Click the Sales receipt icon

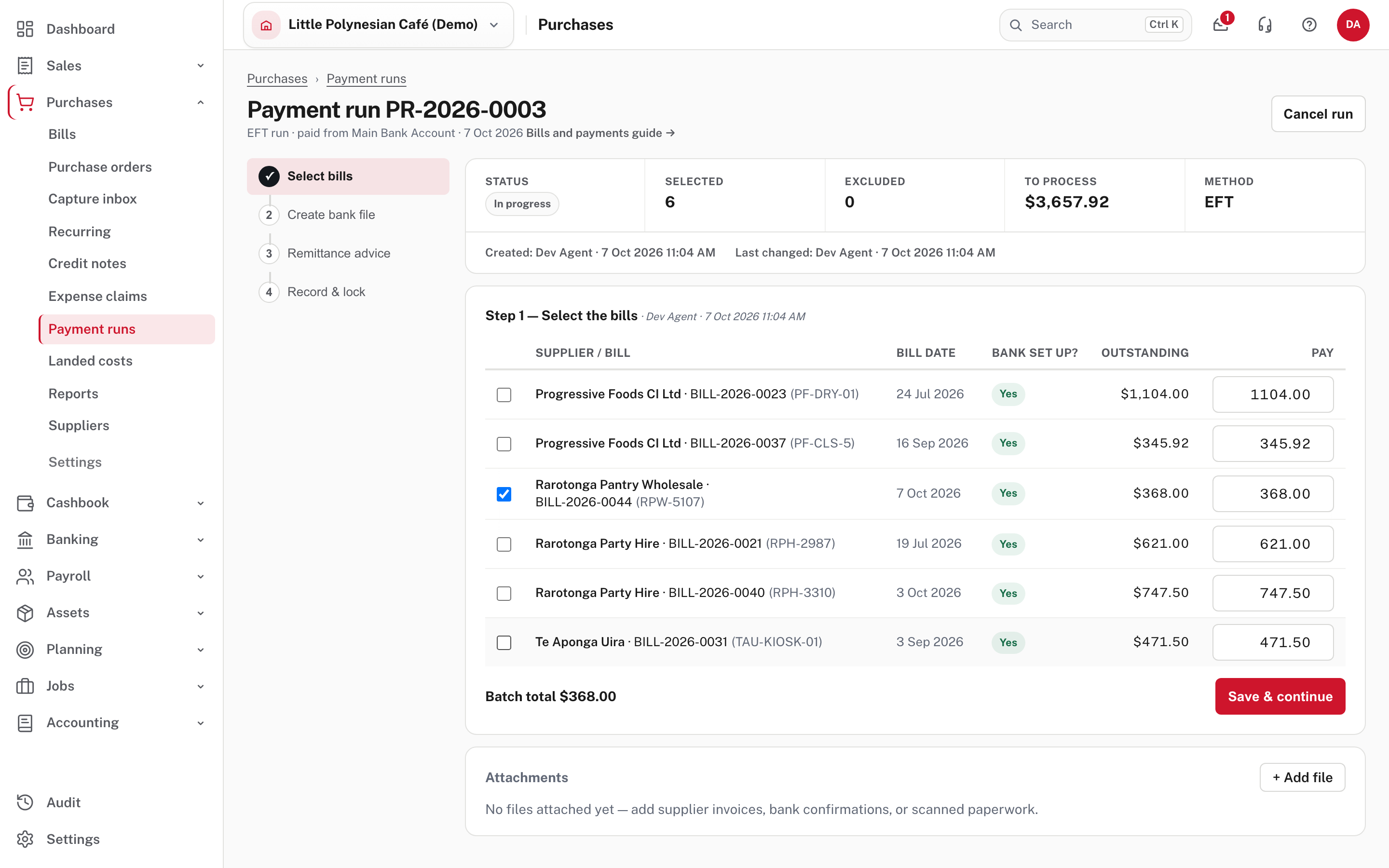[x=25, y=66]
